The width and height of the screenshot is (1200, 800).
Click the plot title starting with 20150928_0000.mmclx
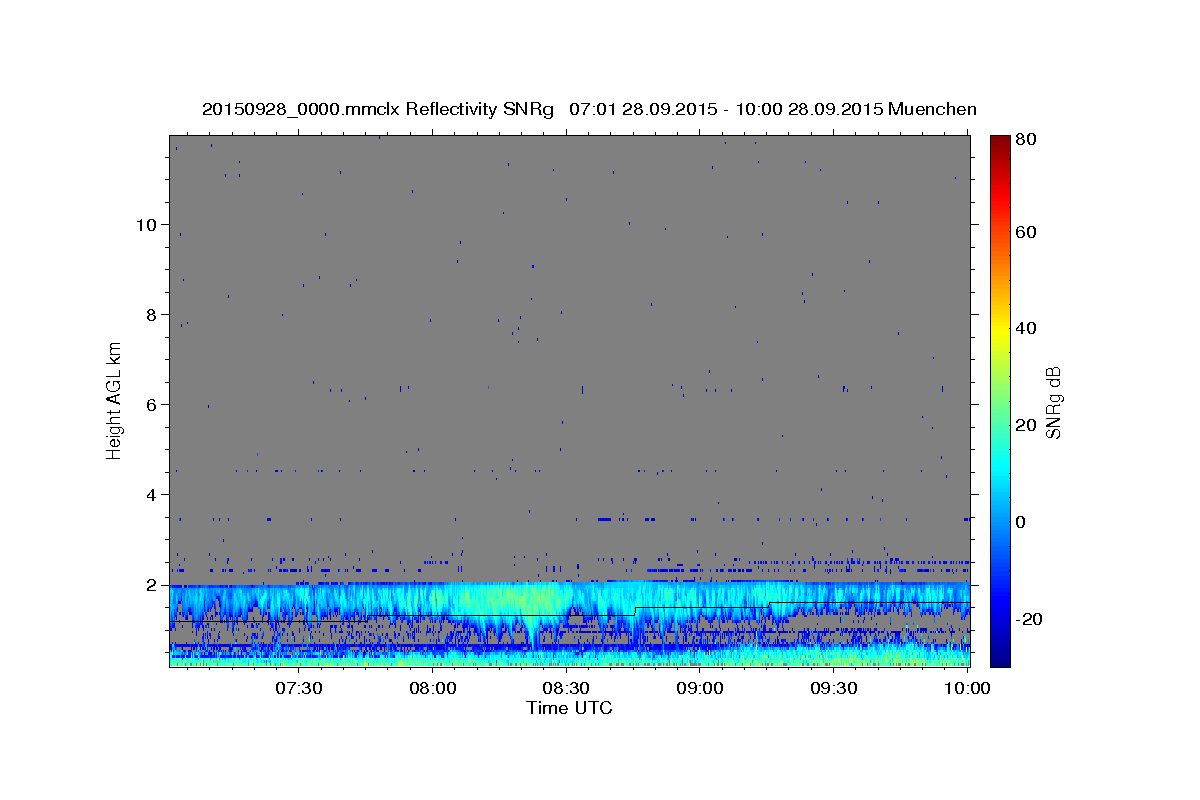(x=589, y=109)
